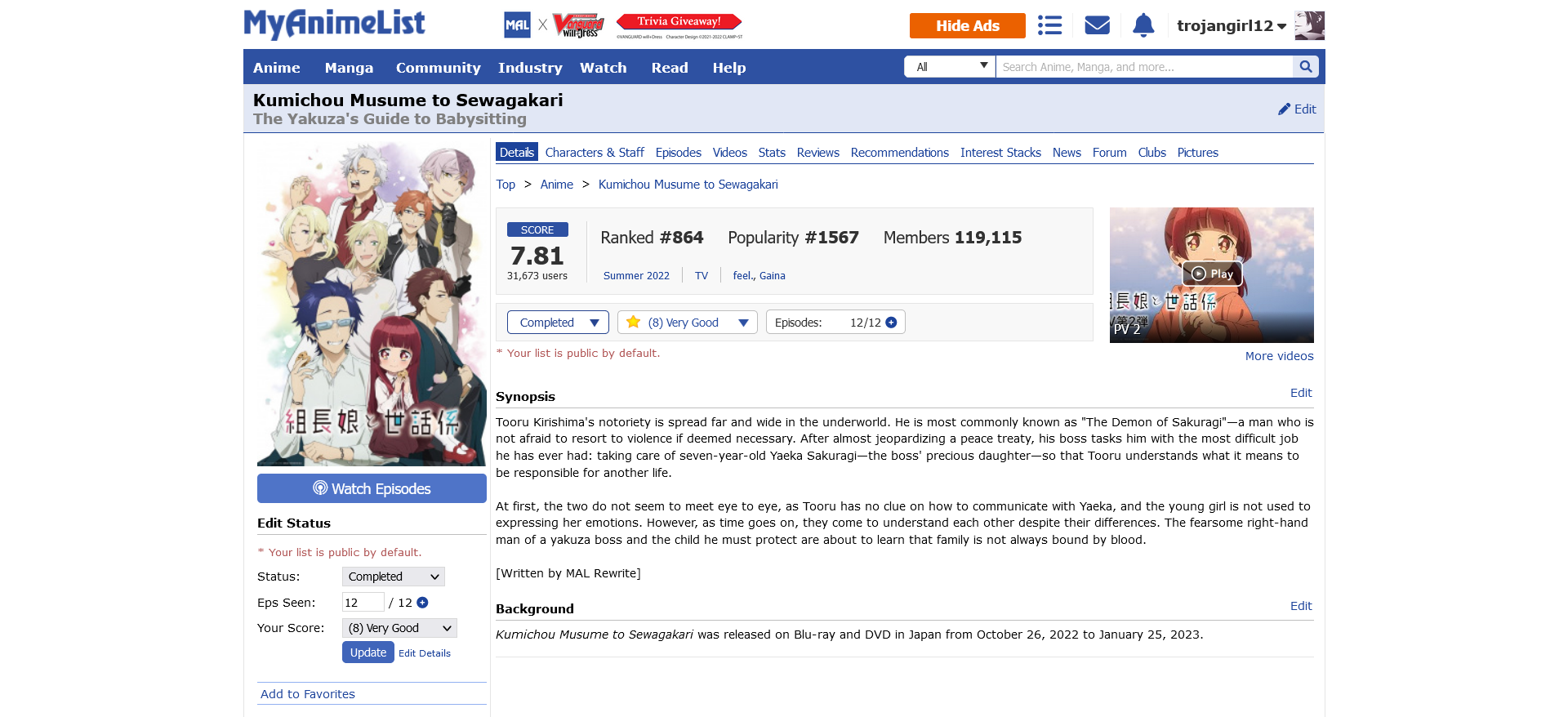Click the user profile avatar
The image size is (1568, 717).
coord(1310,25)
